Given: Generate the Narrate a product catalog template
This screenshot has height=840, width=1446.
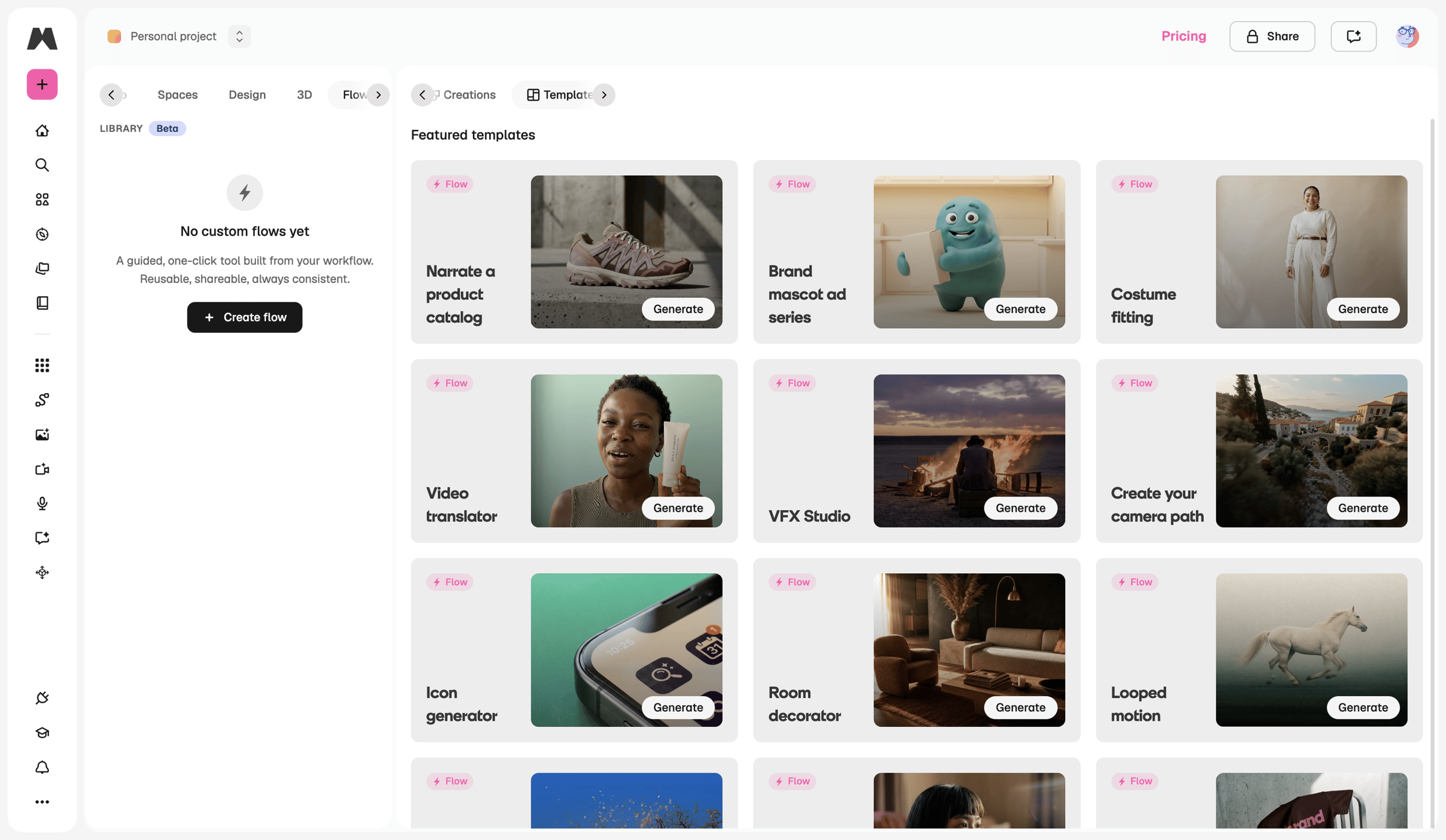Looking at the screenshot, I should click(x=678, y=309).
